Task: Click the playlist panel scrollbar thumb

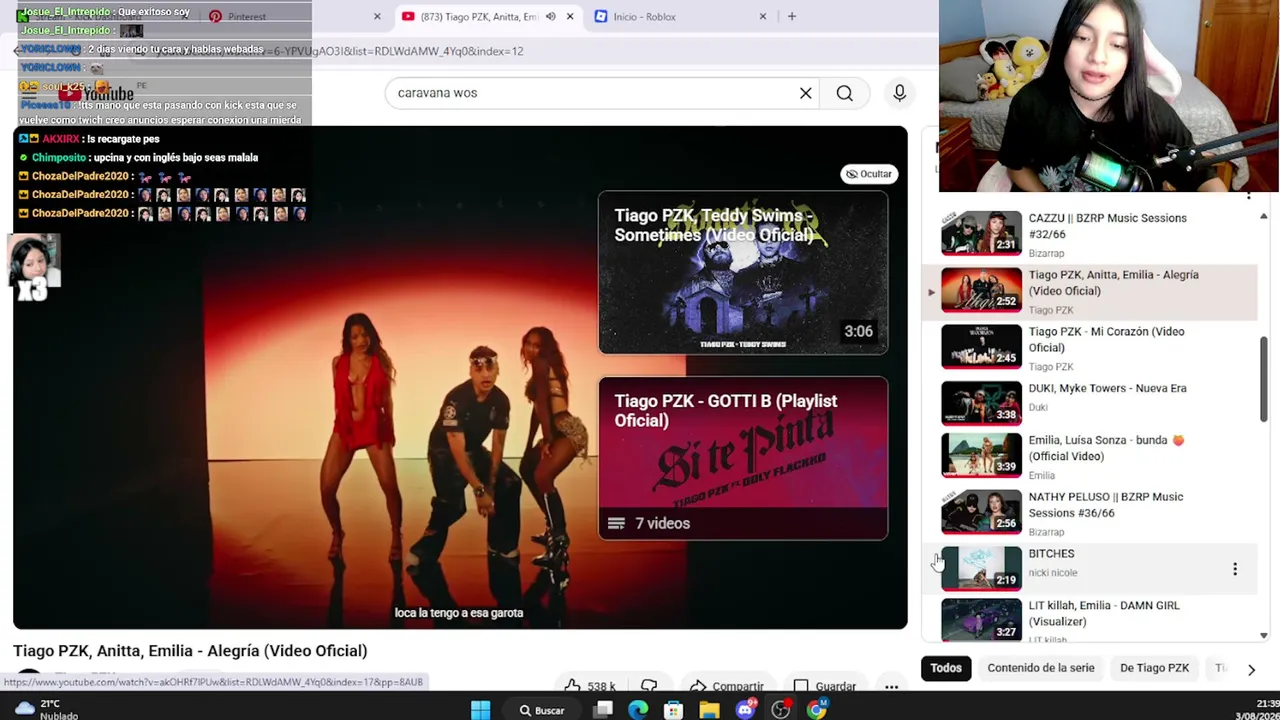Action: pyautogui.click(x=1264, y=379)
